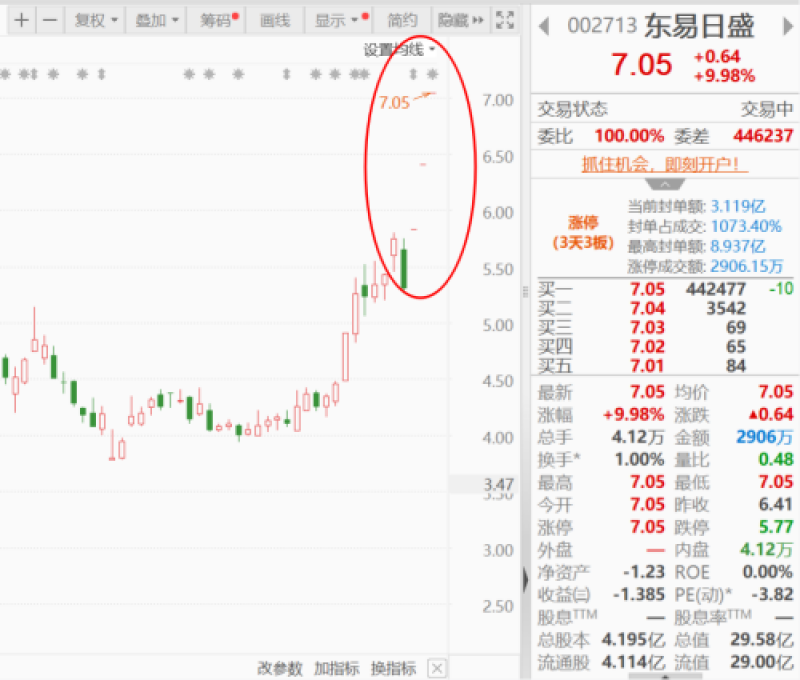Click the 跌停 5.77 value

pos(776,526)
